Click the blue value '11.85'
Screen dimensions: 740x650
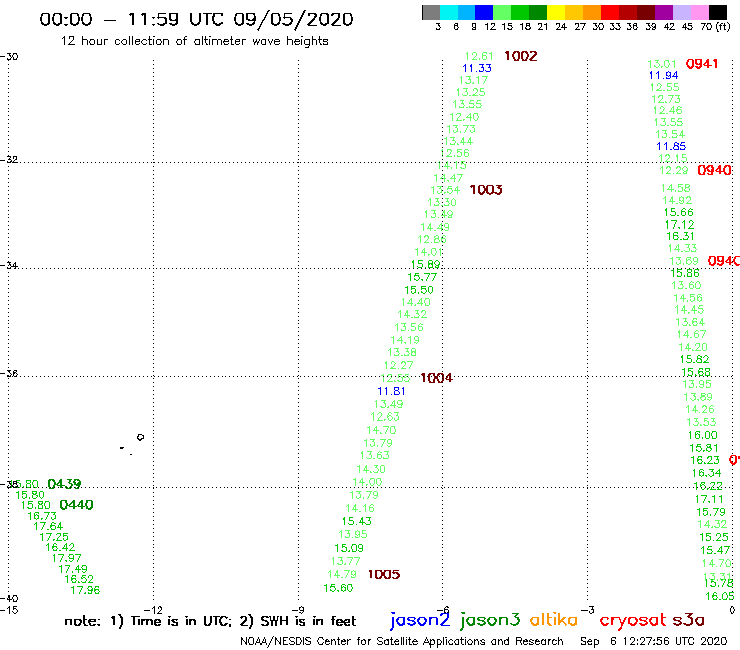[671, 146]
